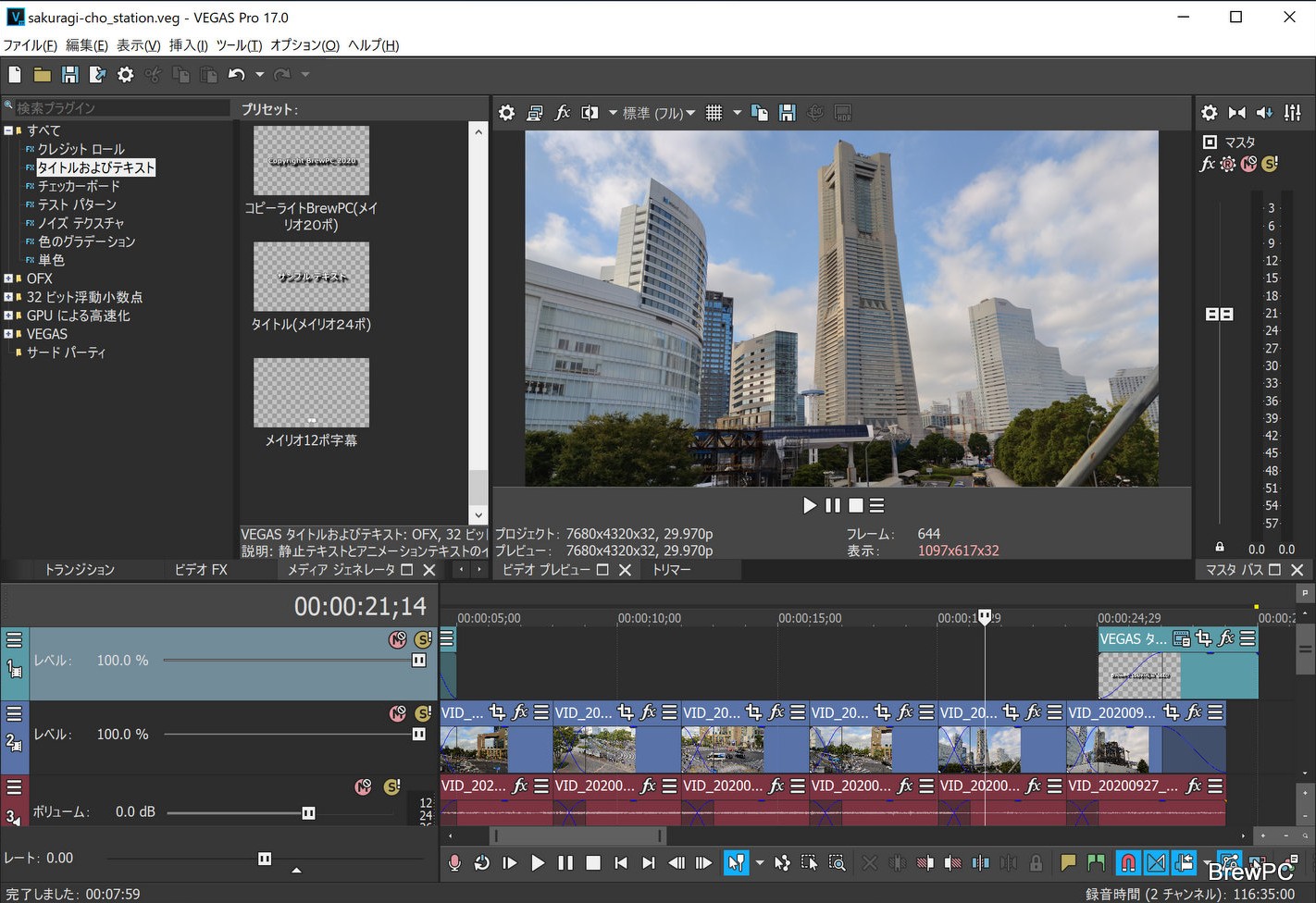
Task: Click the preview grid overlay icon
Action: pos(714,113)
